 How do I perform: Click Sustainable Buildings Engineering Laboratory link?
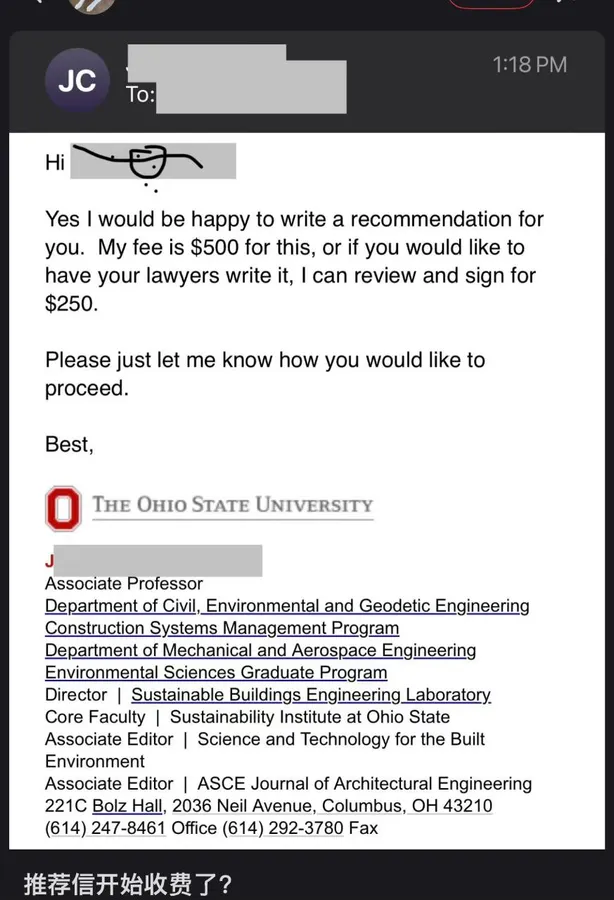click(311, 695)
